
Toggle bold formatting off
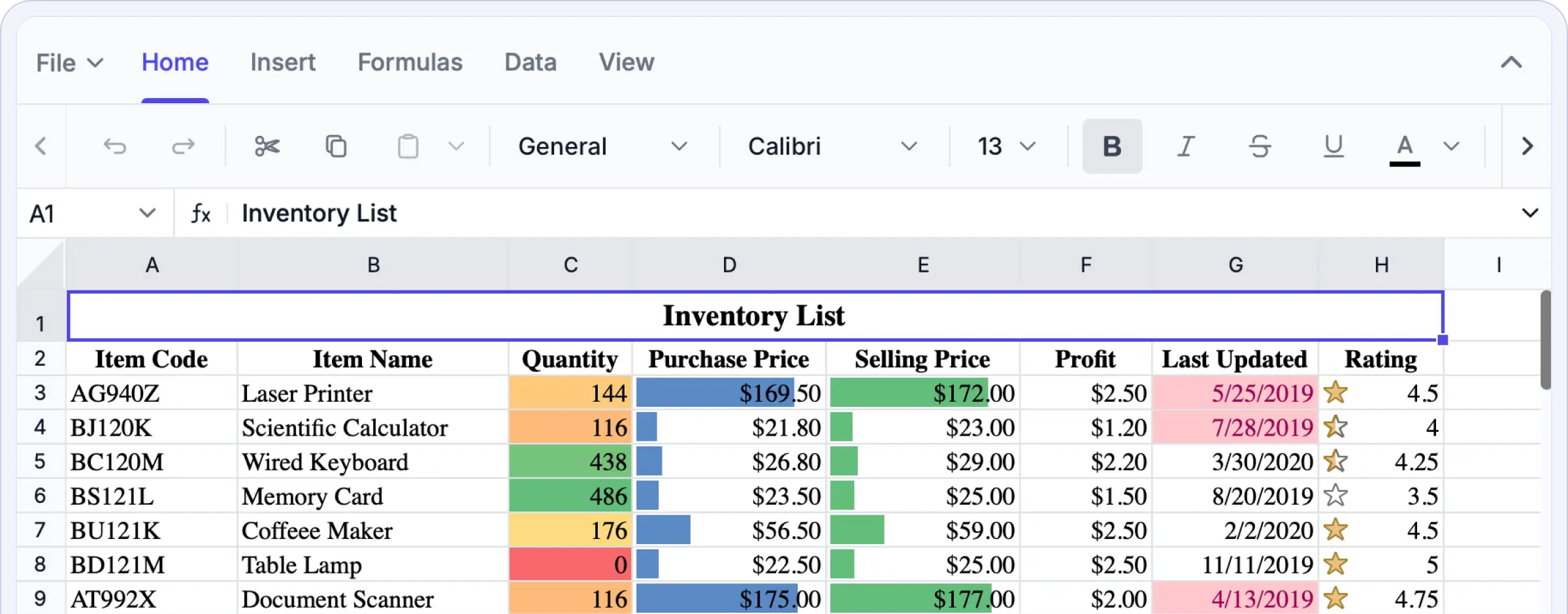point(1111,146)
